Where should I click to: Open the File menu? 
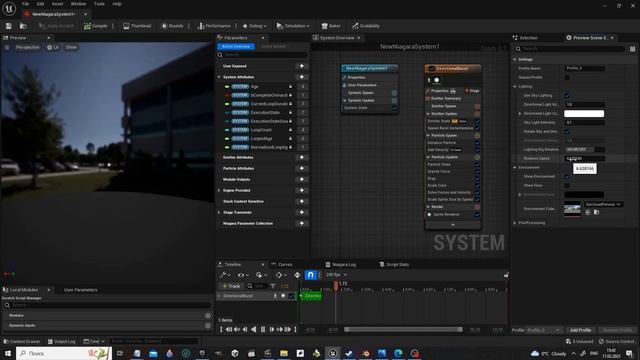pos(26,4)
